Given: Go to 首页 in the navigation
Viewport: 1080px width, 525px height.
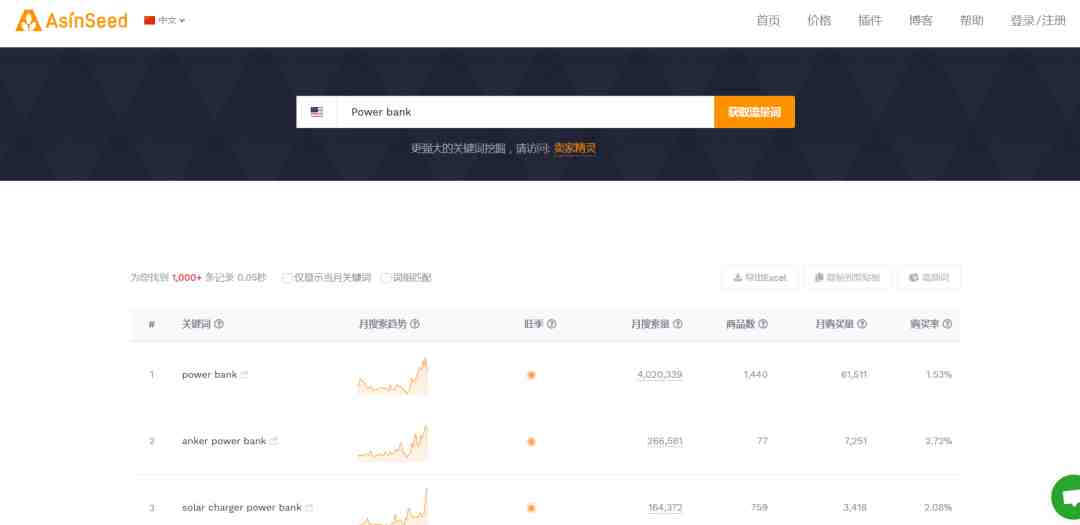Looking at the screenshot, I should (768, 21).
